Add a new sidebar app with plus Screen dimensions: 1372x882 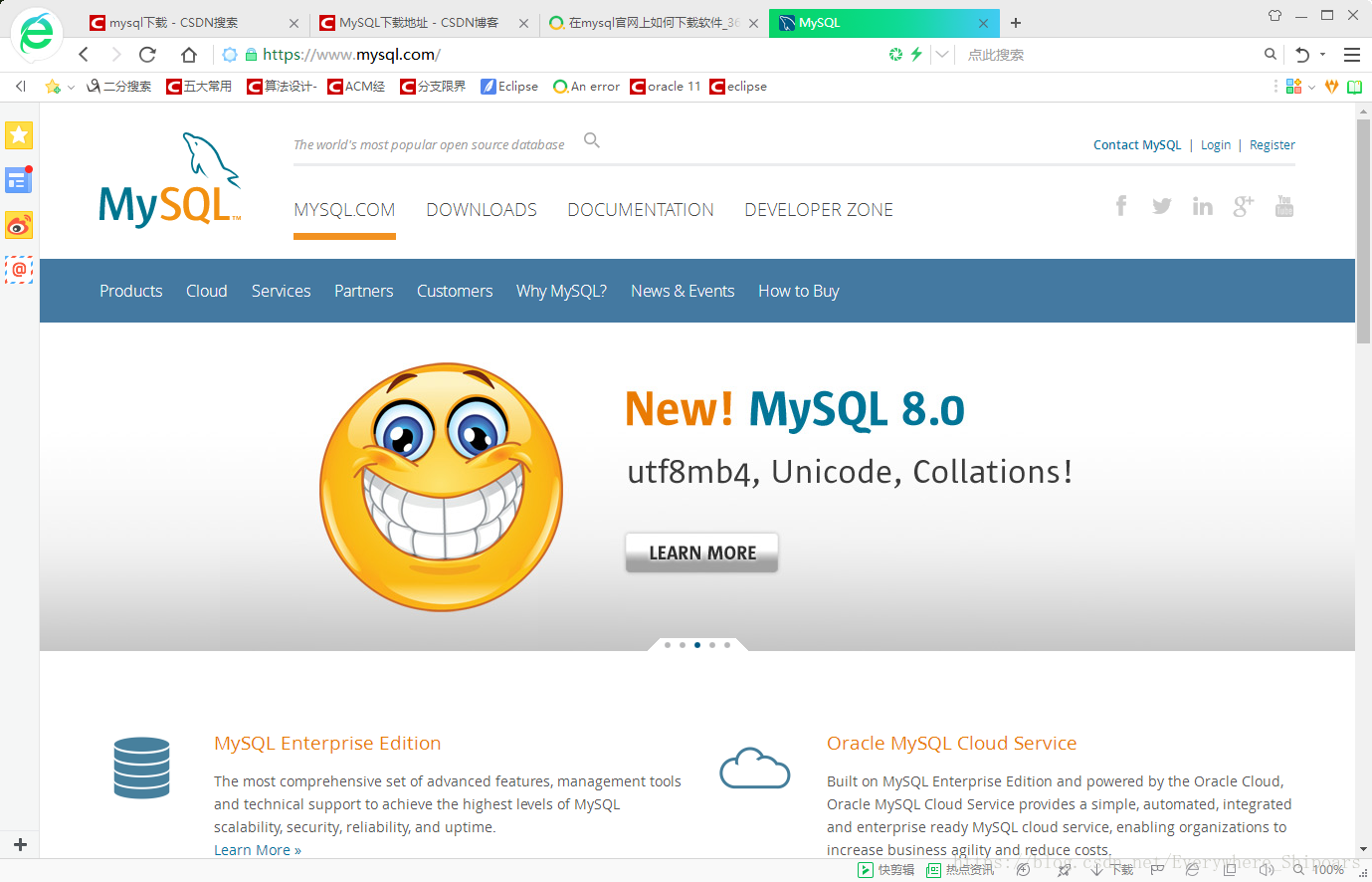pos(20,844)
